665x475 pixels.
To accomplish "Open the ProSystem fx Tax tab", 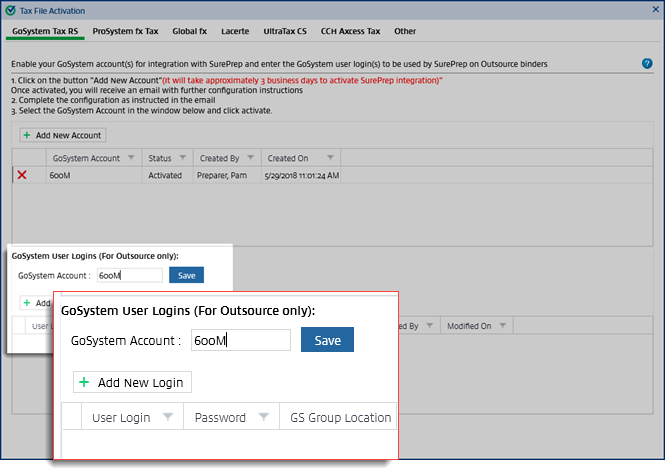I will [126, 31].
